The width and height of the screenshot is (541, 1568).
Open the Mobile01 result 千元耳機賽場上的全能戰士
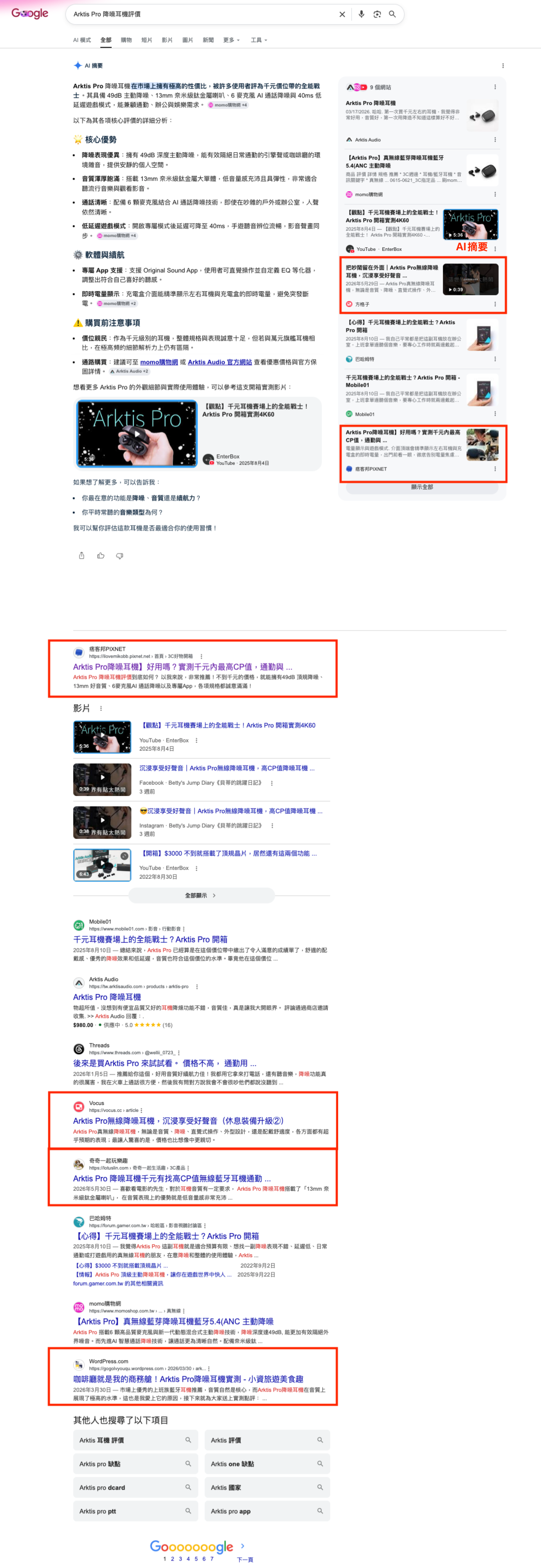pos(150,939)
